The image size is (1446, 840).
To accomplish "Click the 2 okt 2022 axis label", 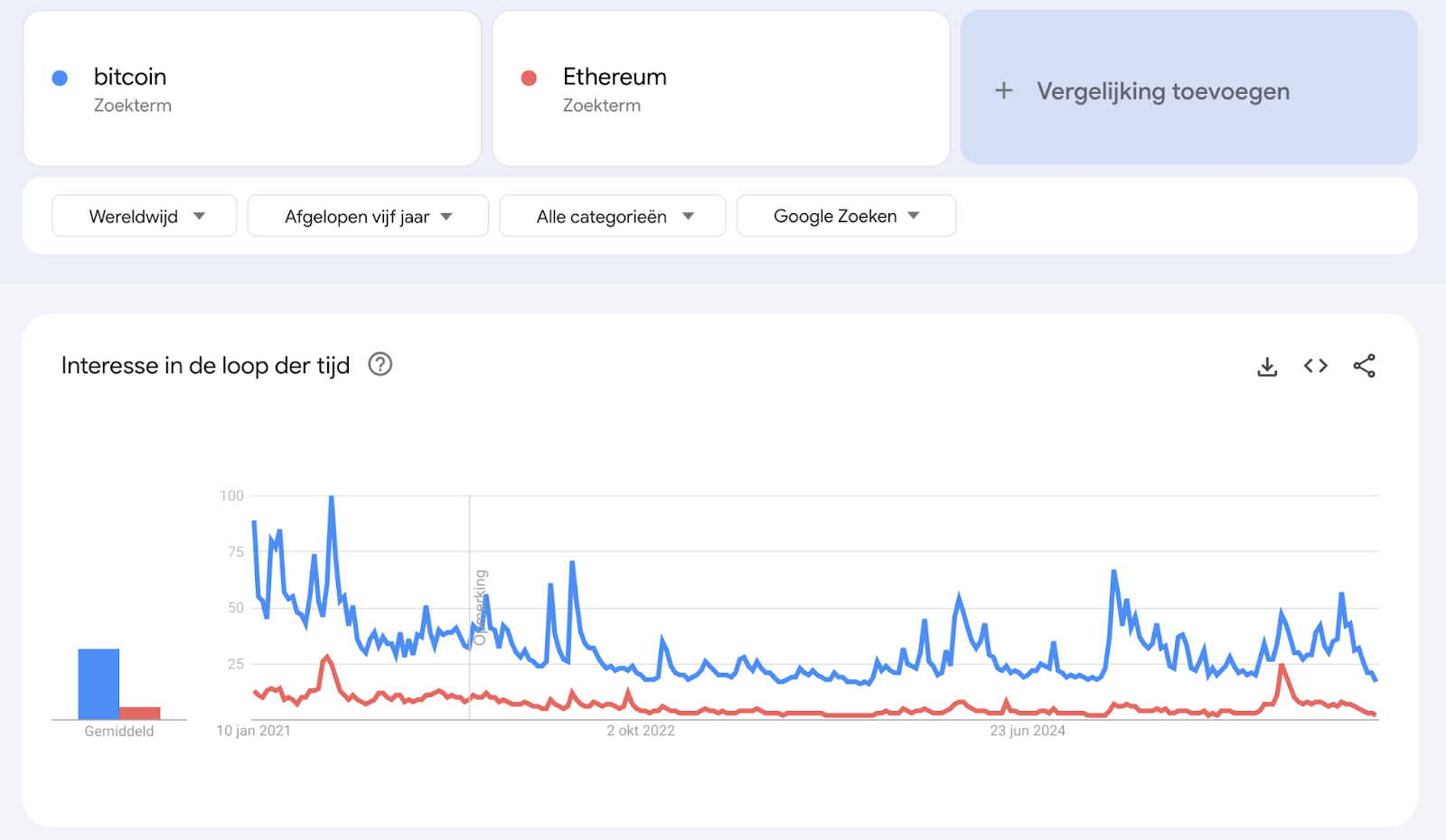I will pos(641,731).
